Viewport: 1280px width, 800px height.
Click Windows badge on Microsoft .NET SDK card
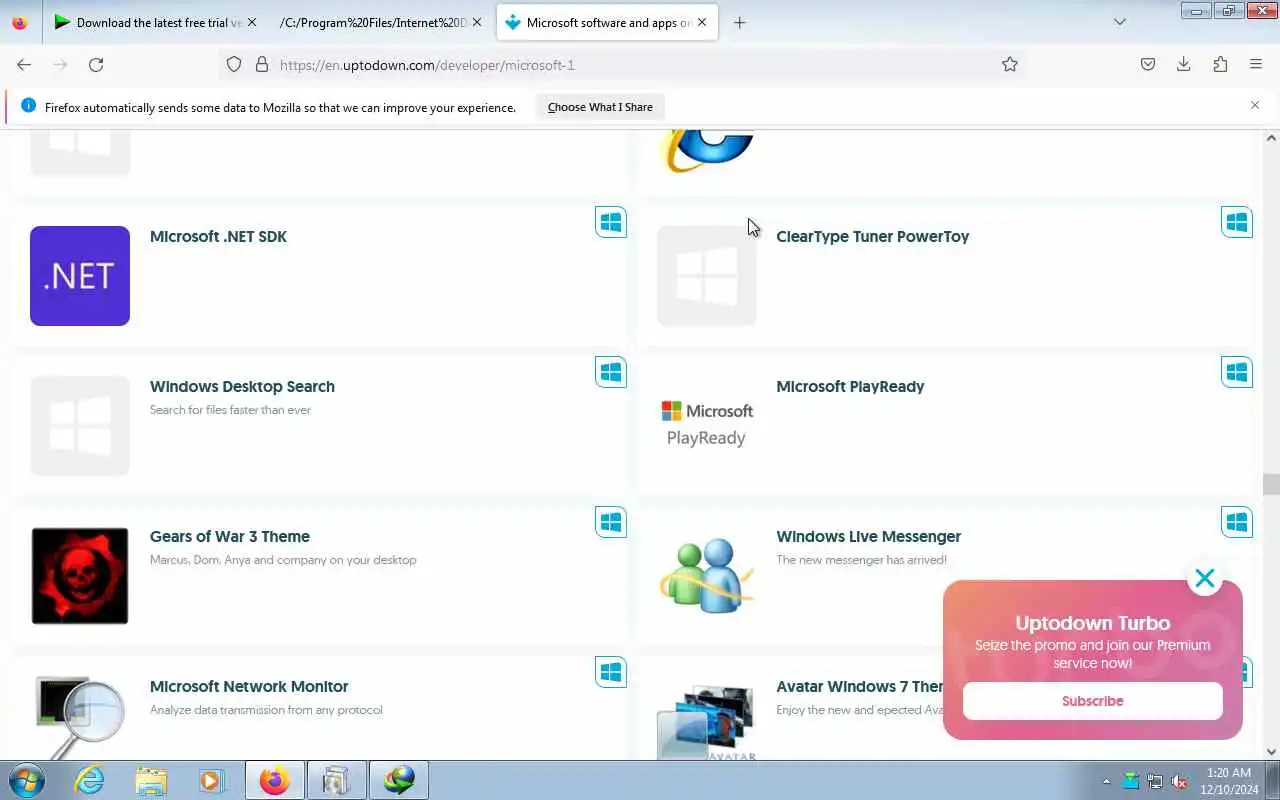click(611, 222)
